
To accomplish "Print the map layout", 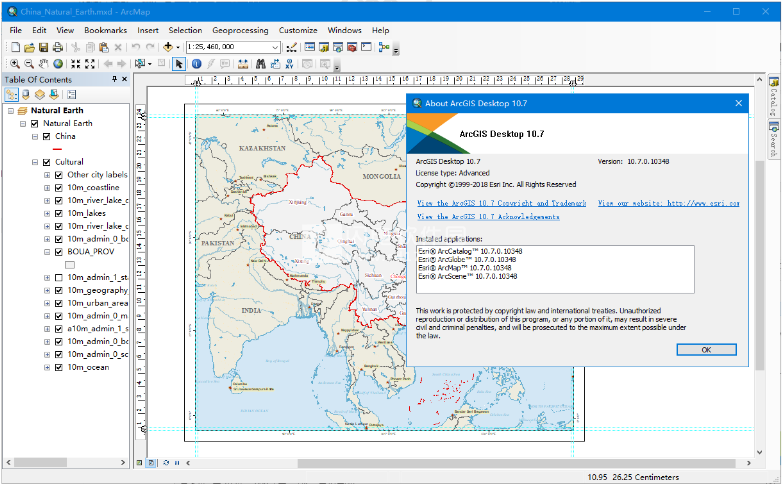I will 57,47.
